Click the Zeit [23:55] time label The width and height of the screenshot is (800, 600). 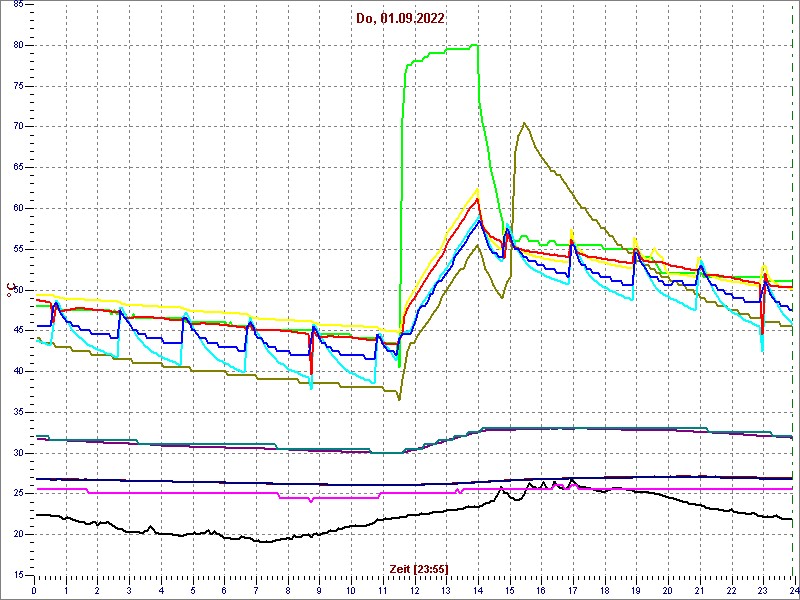(419, 568)
